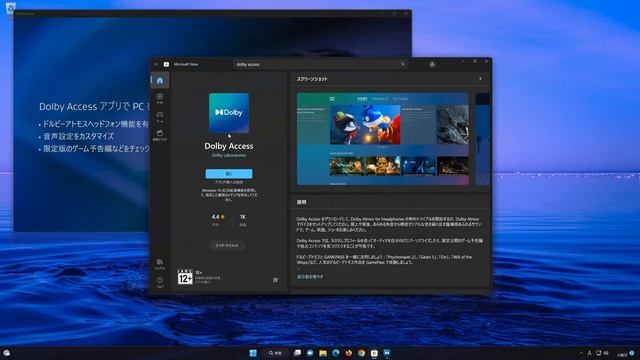The height and width of the screenshot is (360, 640).
Task: Launch Firefox from the taskbar
Action: 349,353
